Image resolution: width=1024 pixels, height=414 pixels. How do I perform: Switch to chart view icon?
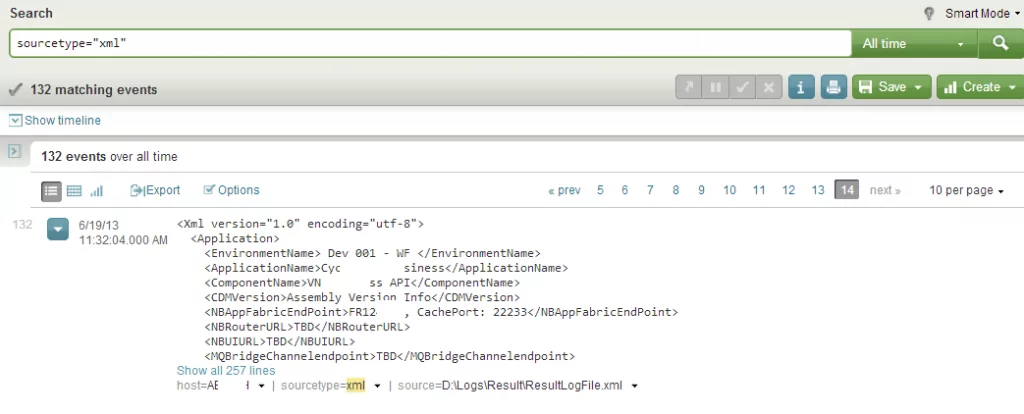coord(97,190)
